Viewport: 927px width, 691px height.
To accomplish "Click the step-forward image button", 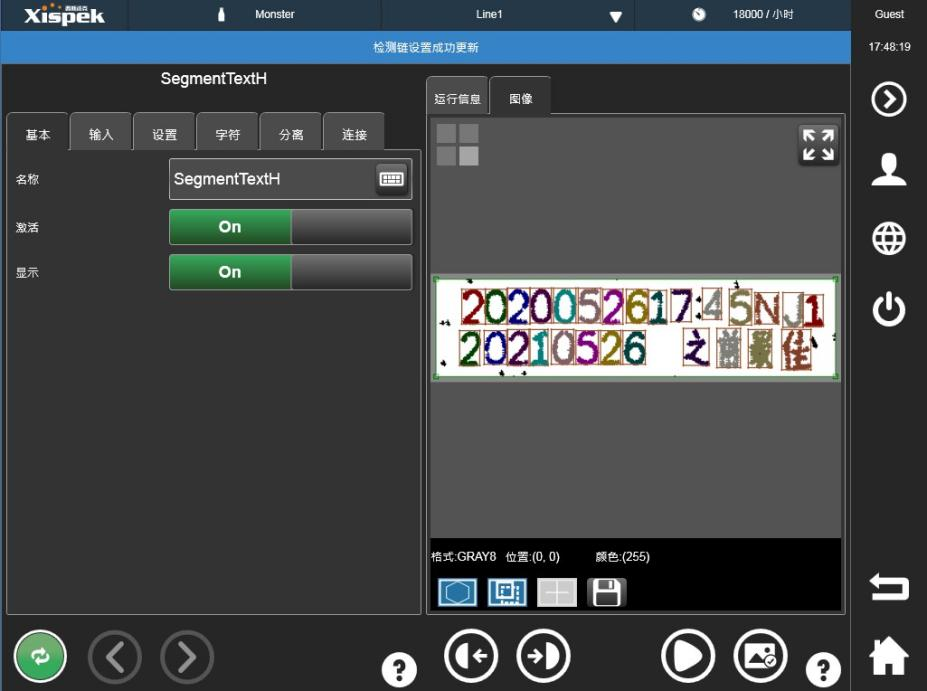I will click(x=543, y=656).
